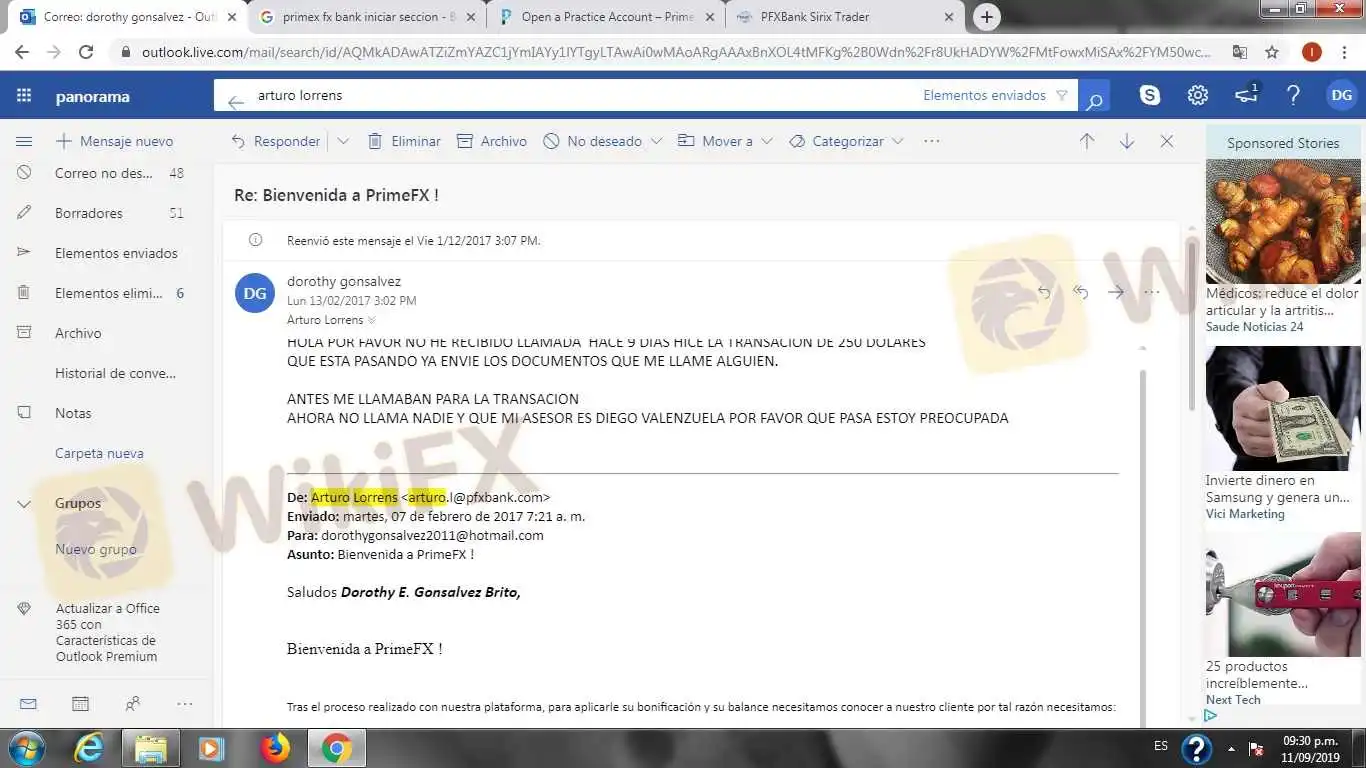Forward the message with the arrow icon
This screenshot has height=768, width=1366.
(1116, 292)
